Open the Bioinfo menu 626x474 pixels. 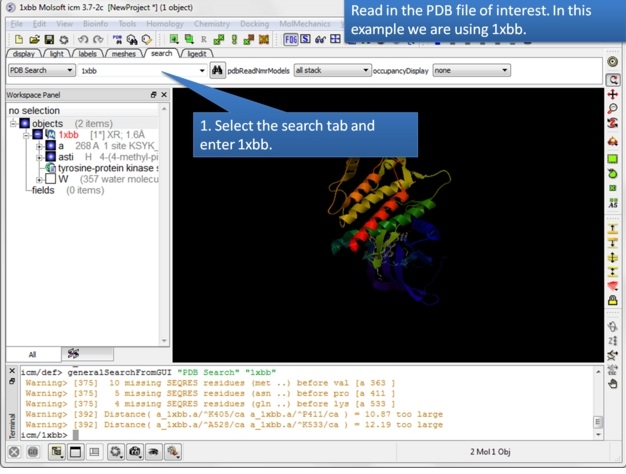click(x=96, y=23)
